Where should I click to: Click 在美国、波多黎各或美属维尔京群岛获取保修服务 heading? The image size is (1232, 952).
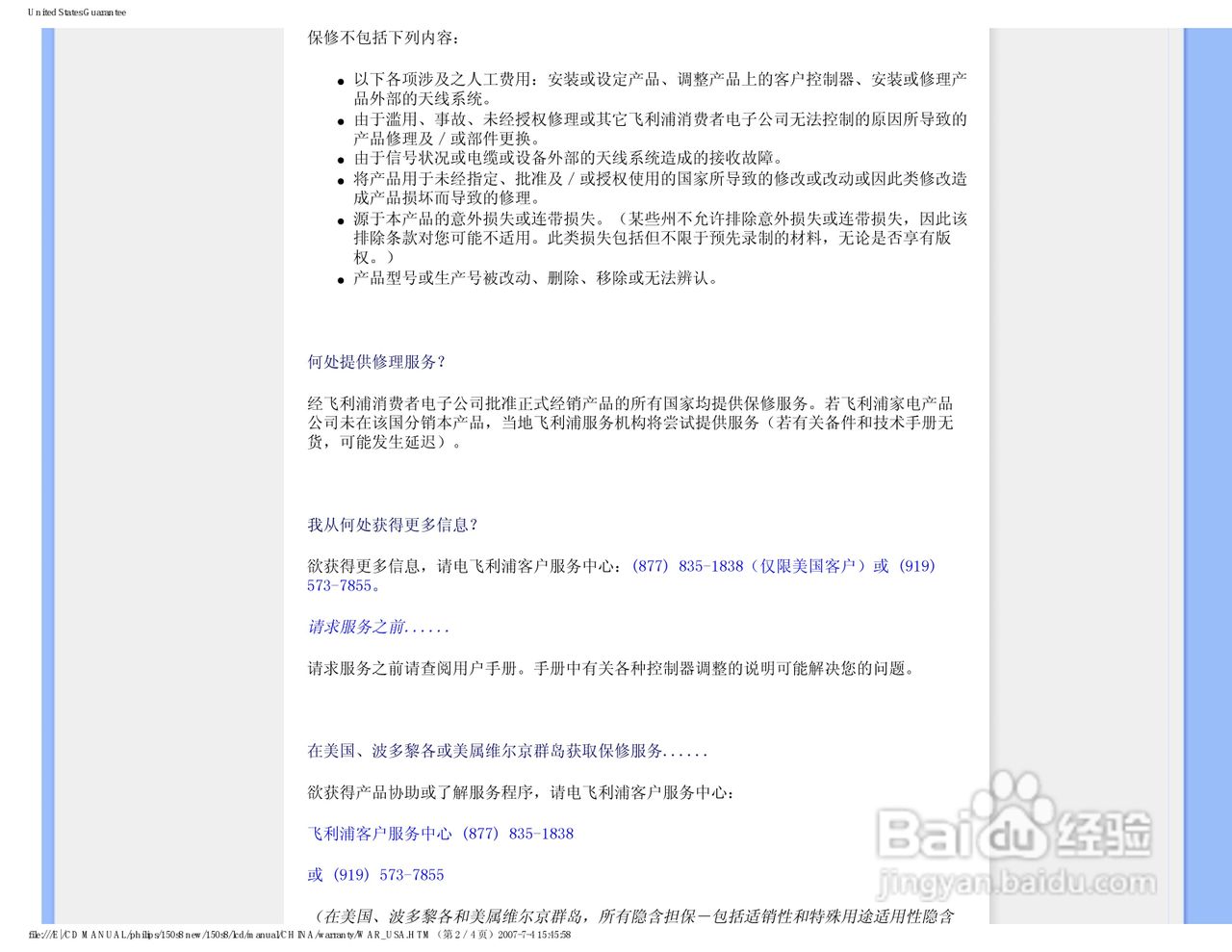point(507,751)
